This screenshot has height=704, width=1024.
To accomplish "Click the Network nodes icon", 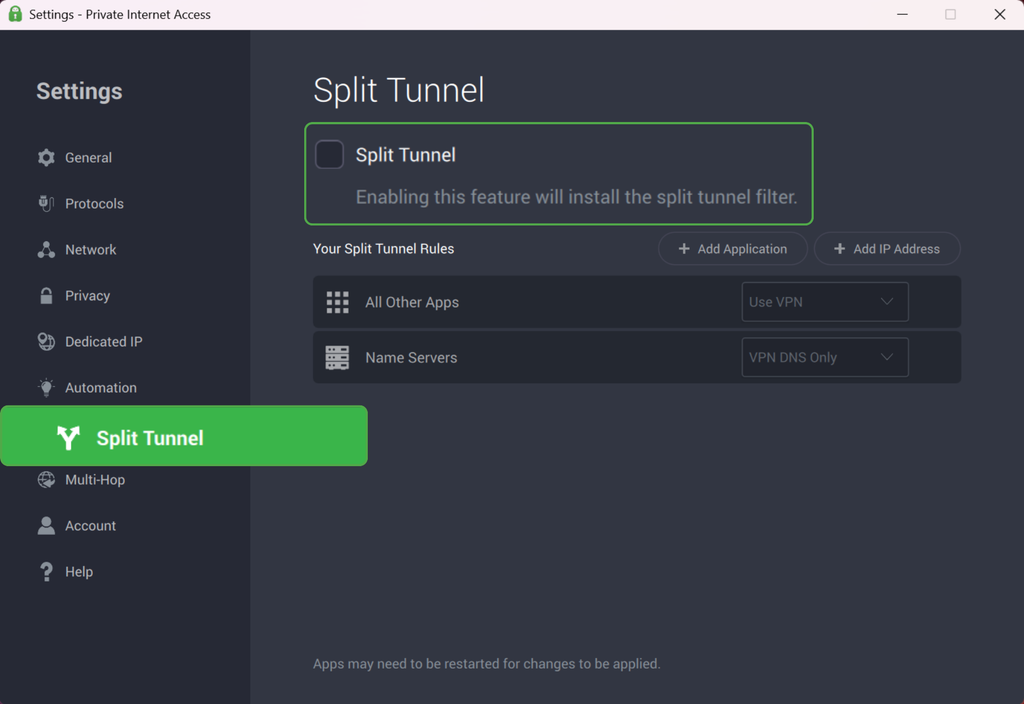I will tap(46, 249).
